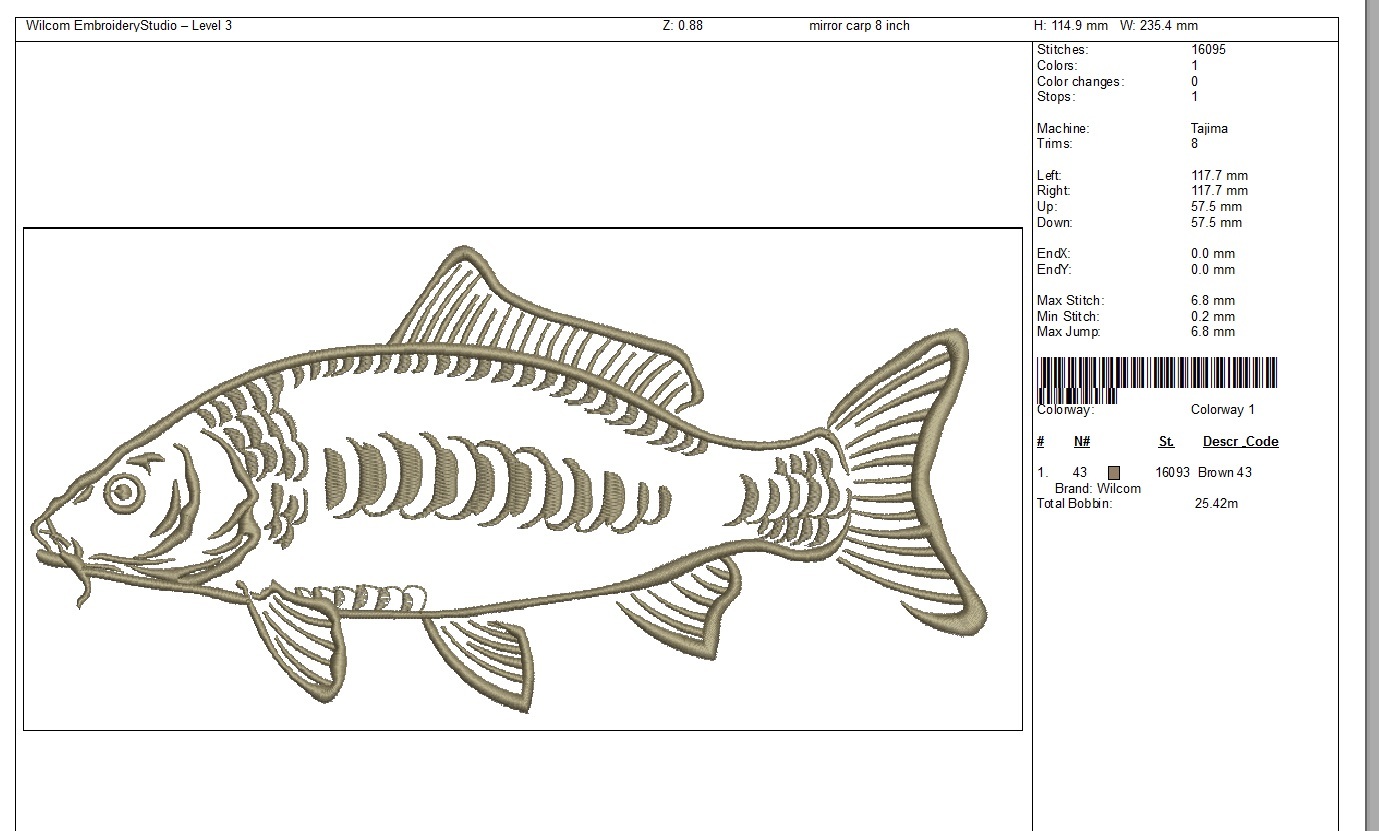This screenshot has width=1379, height=831.
Task: Click the 'Color changes:' label
Action: pos(1081,82)
